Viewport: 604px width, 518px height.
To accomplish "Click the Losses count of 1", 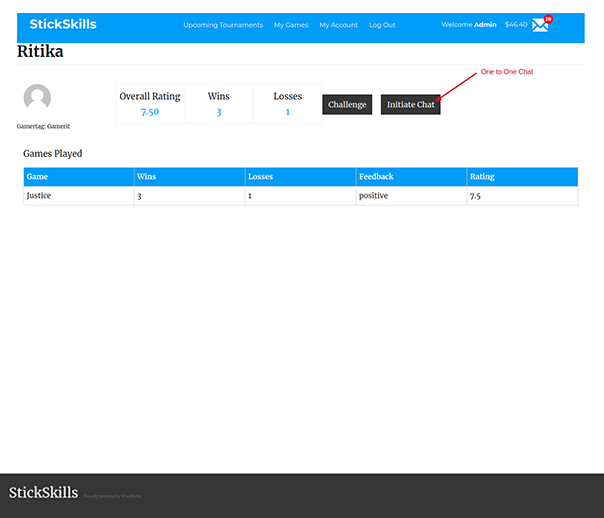I will click(x=287, y=112).
